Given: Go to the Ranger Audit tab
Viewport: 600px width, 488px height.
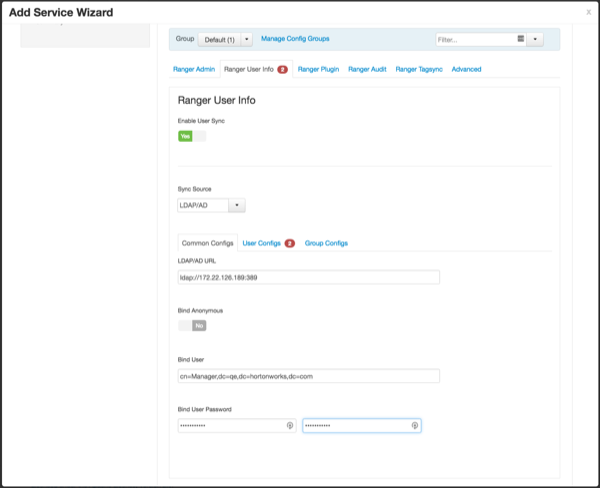Looking at the screenshot, I should 367,69.
